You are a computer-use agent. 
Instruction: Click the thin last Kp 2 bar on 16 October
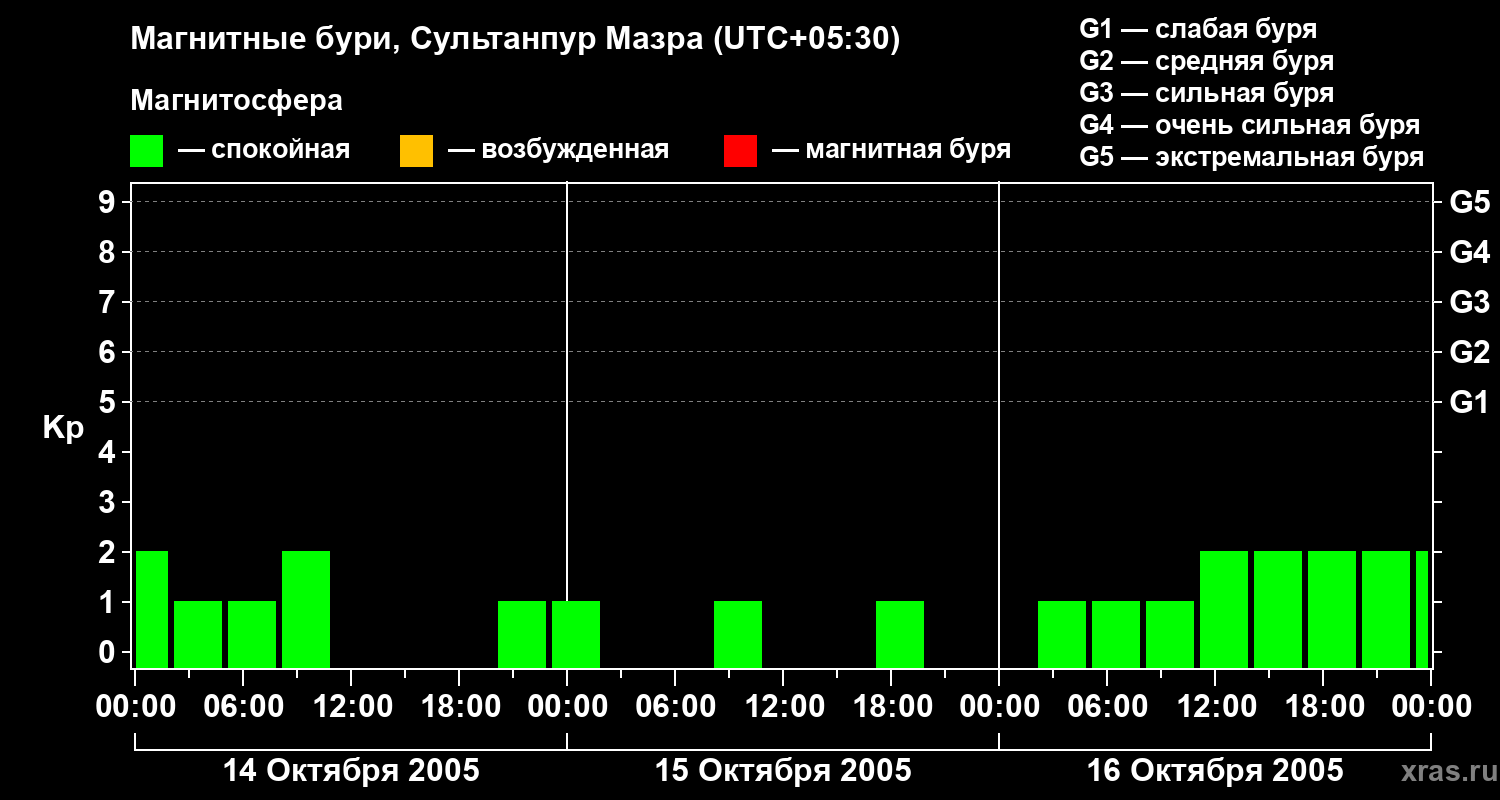coord(1422,609)
